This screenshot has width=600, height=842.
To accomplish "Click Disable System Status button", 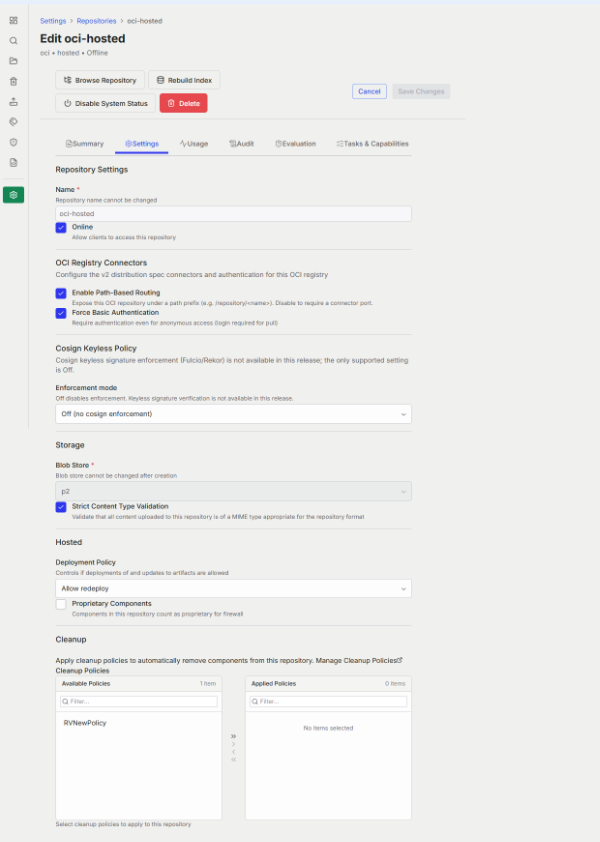I will click(x=105, y=103).
